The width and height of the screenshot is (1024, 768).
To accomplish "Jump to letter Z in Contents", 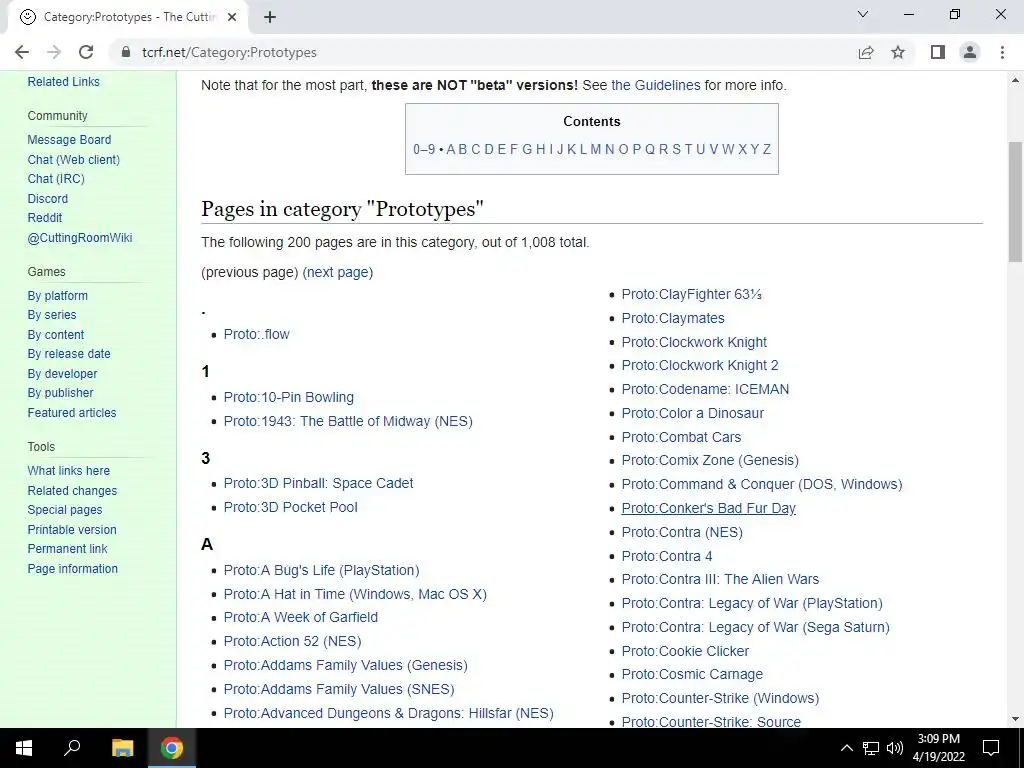I will (x=767, y=150).
